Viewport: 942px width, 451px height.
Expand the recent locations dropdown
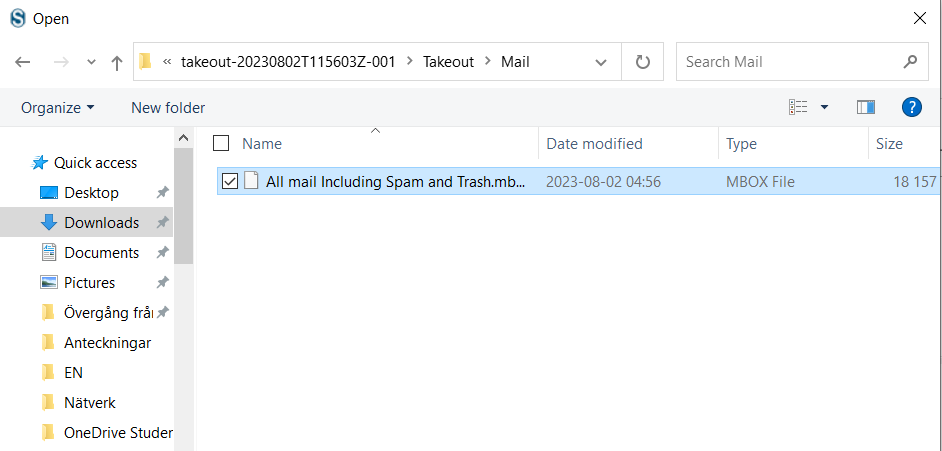tap(91, 62)
